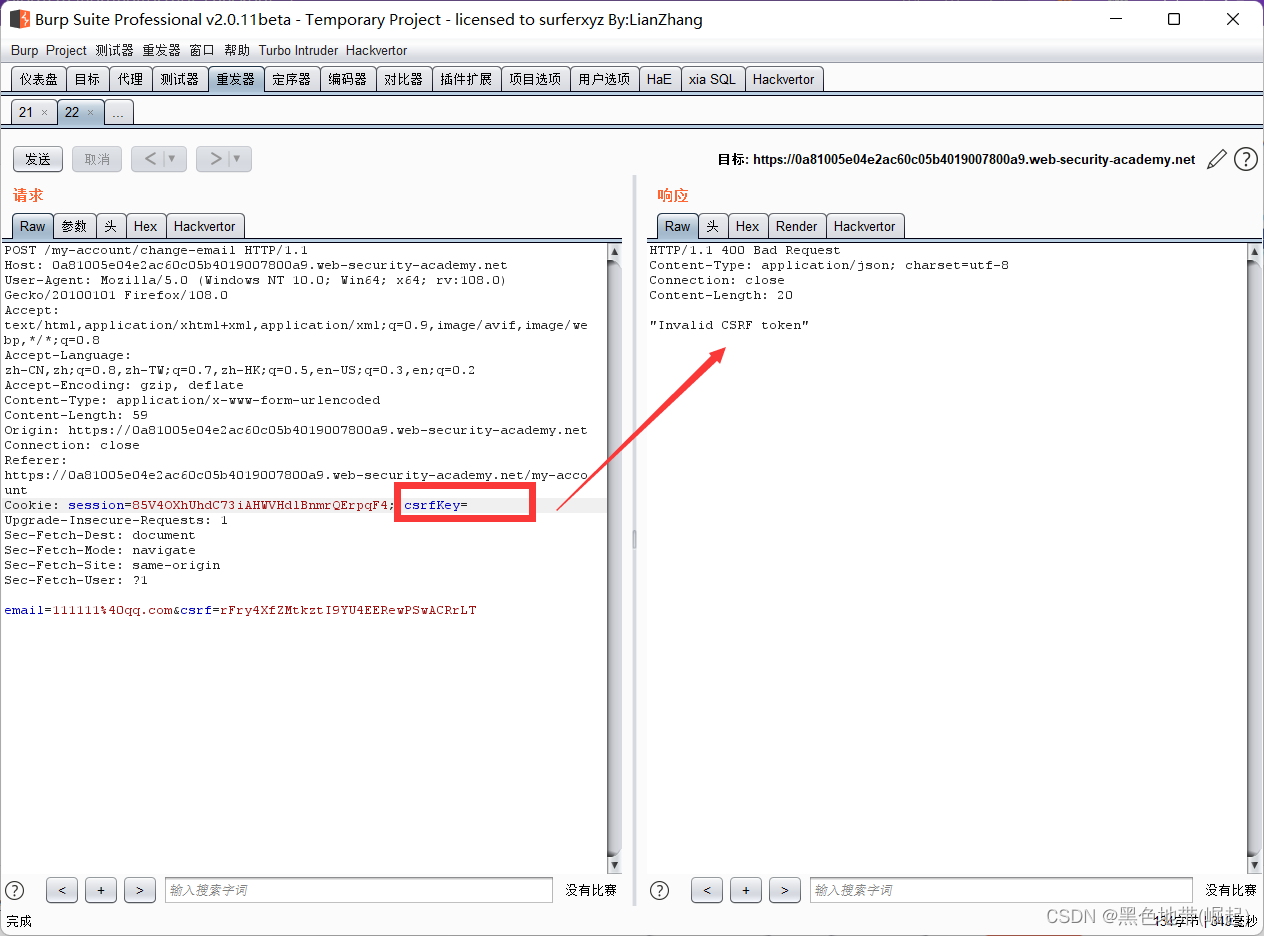Screen dimensions: 1264x936
Task: Select repeater tab 21
Action: click(25, 113)
